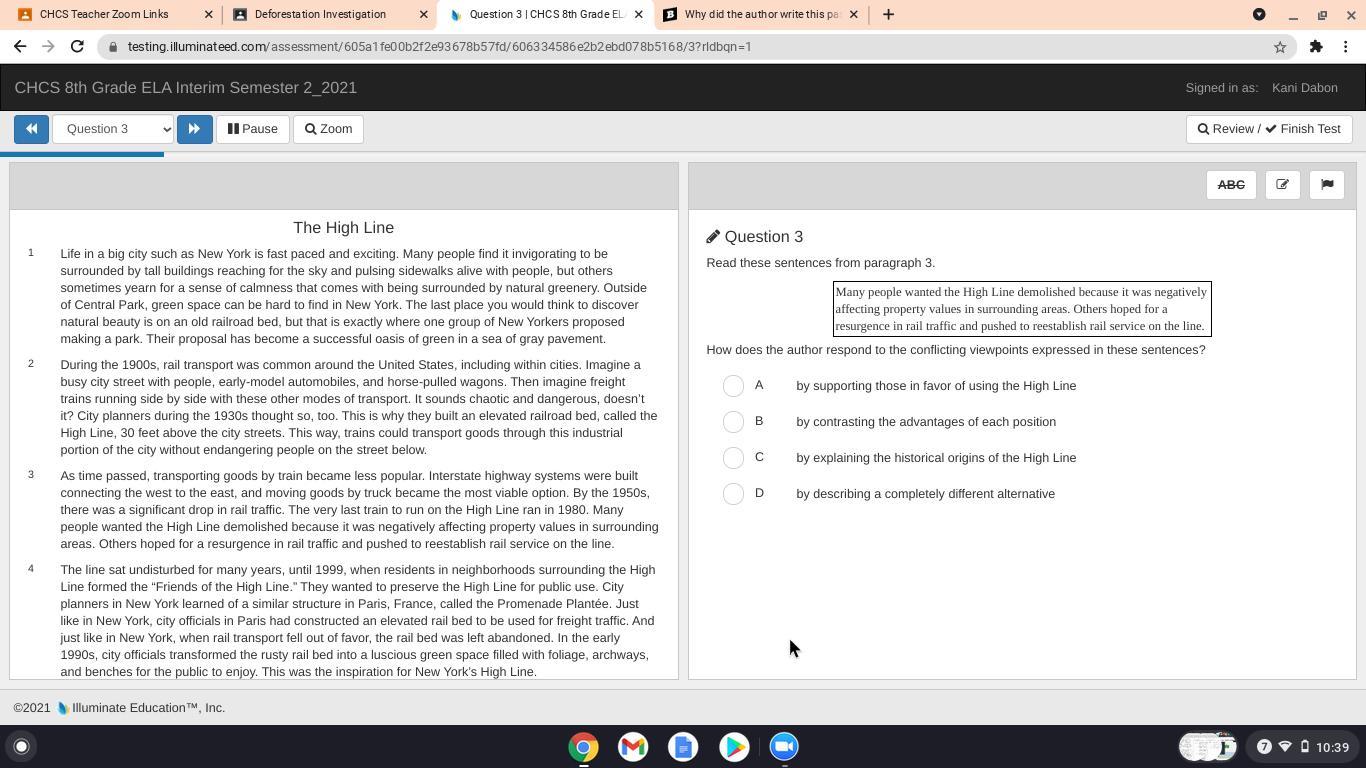Close the Deforestation Investigation tab
This screenshot has width=1366, height=768.
(x=423, y=14)
